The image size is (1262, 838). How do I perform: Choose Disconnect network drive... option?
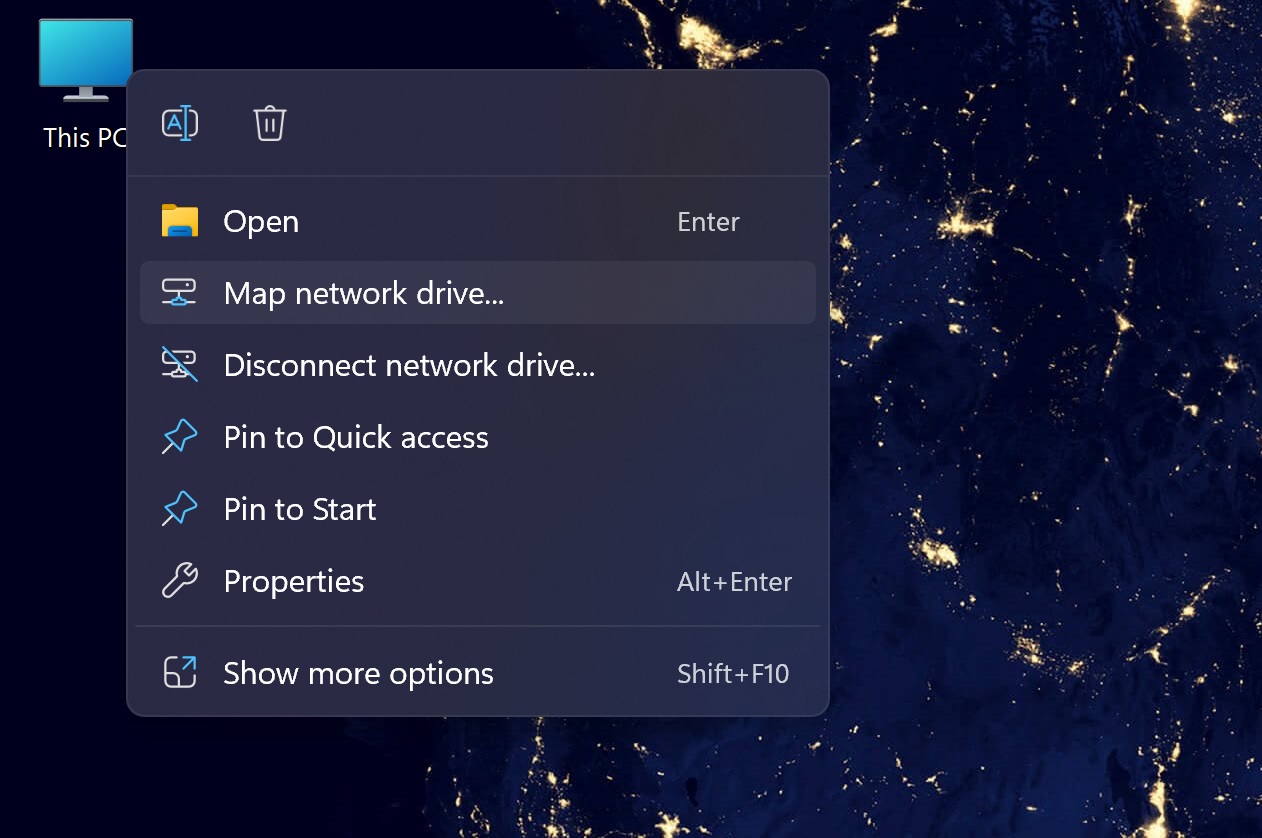point(478,365)
